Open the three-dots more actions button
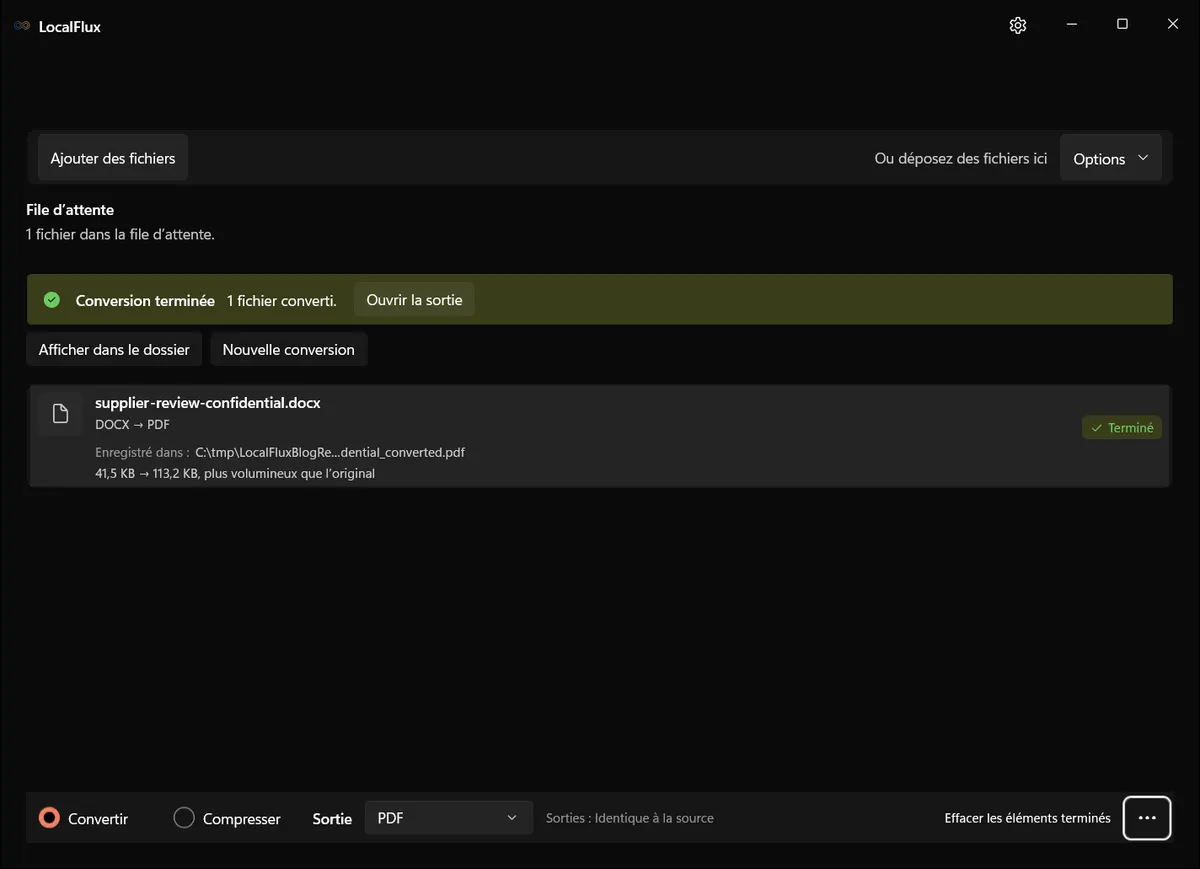This screenshot has width=1200, height=869. tap(1147, 818)
